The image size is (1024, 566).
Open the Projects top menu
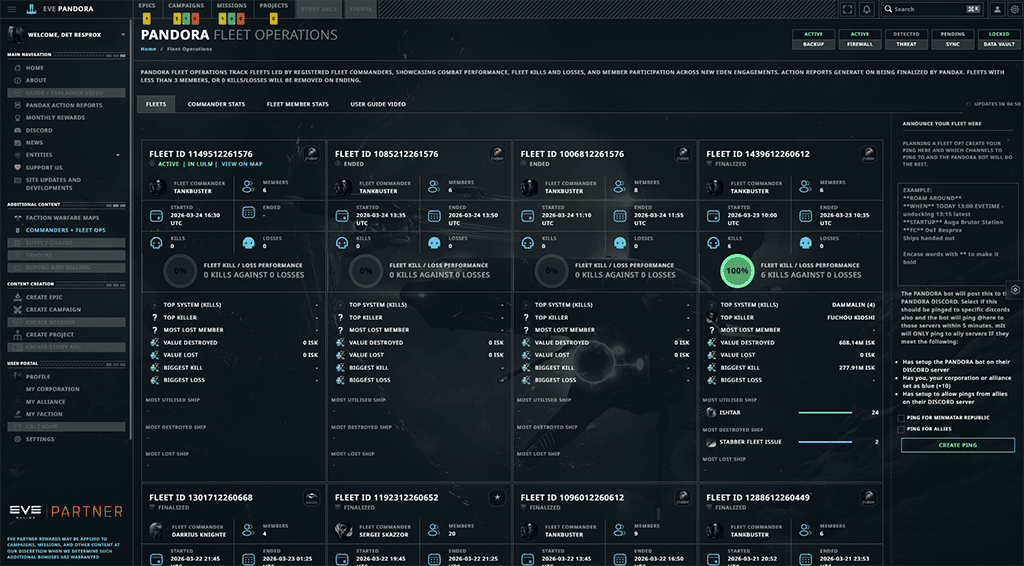274,6
